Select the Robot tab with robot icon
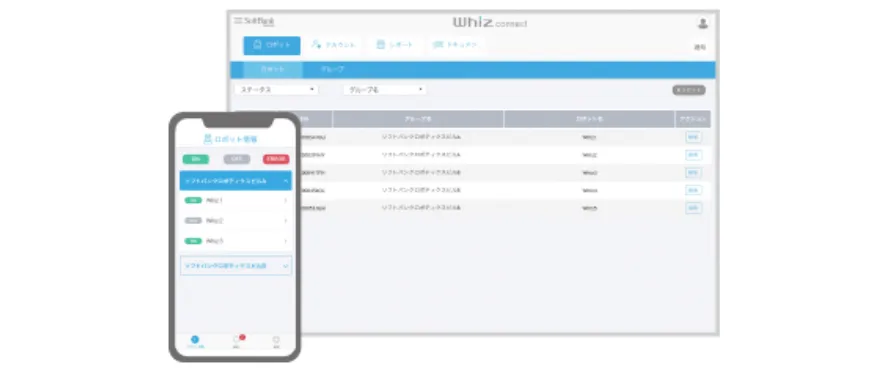Image resolution: width=892 pixels, height=372 pixels. pos(272,46)
